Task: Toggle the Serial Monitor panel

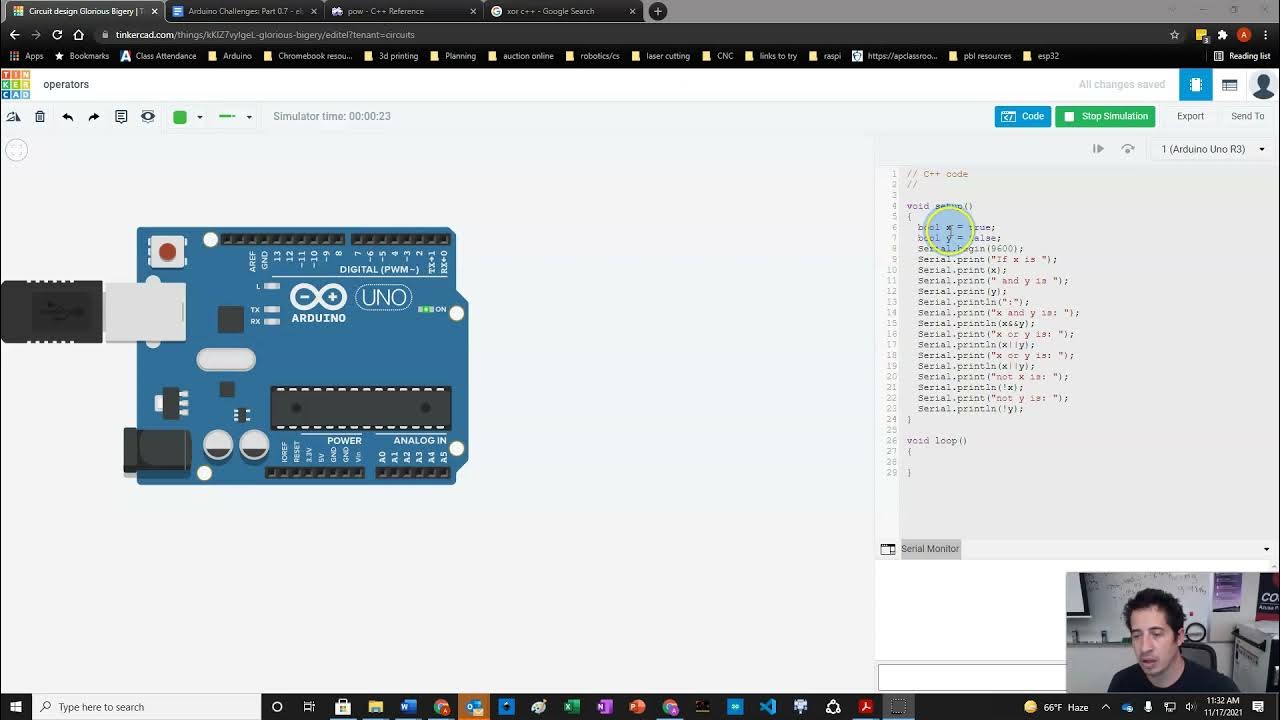Action: tap(929, 548)
